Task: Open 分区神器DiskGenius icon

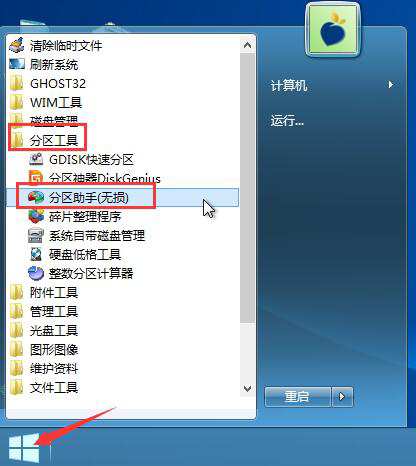Action: pyautogui.click(x=36, y=178)
